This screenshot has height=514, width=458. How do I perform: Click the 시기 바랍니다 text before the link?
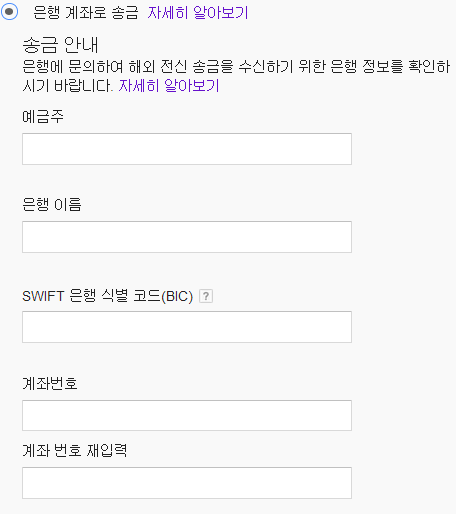point(68,86)
